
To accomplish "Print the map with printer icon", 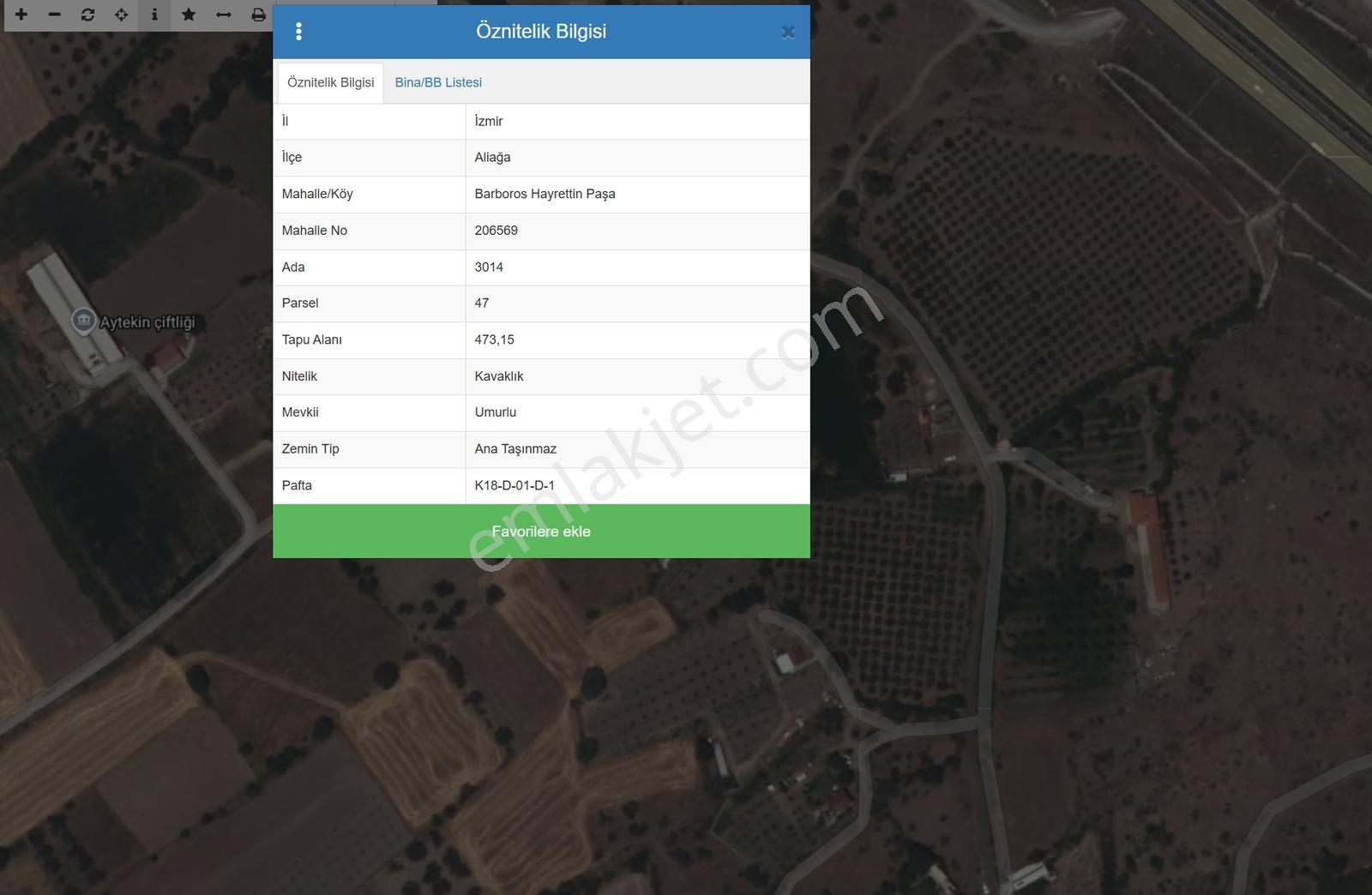I will (x=258, y=15).
